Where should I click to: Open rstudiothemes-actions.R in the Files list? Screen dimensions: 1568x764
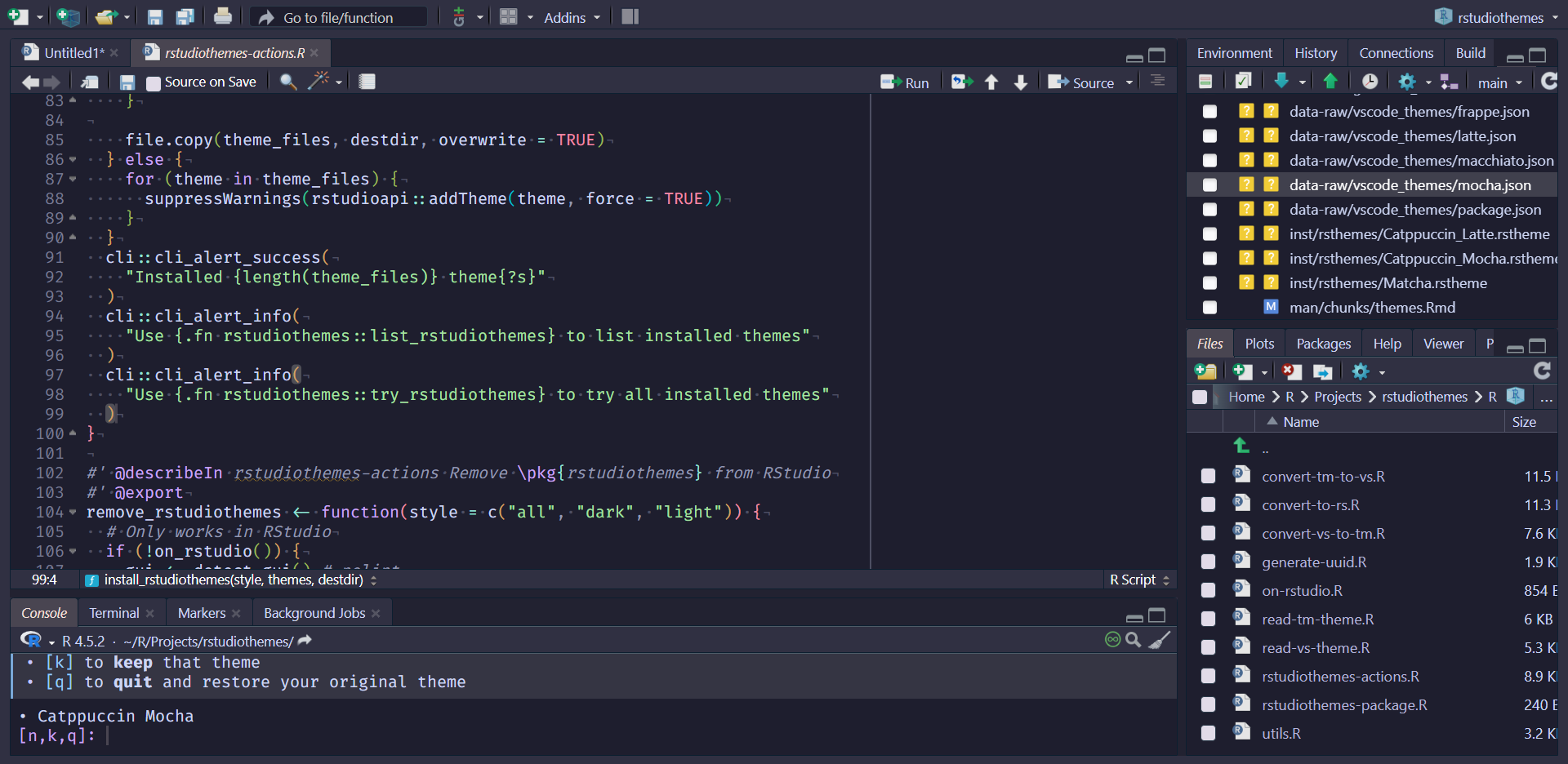coord(1340,677)
